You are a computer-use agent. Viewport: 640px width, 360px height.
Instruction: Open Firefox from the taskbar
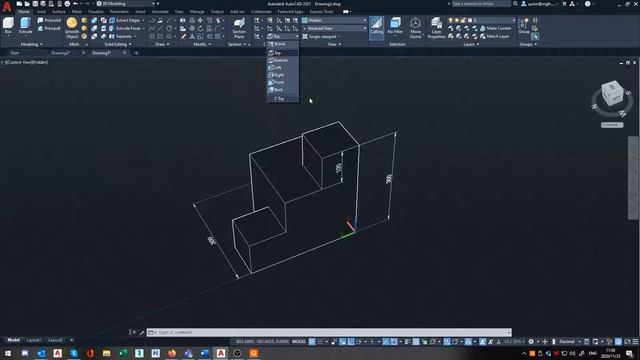point(172,353)
